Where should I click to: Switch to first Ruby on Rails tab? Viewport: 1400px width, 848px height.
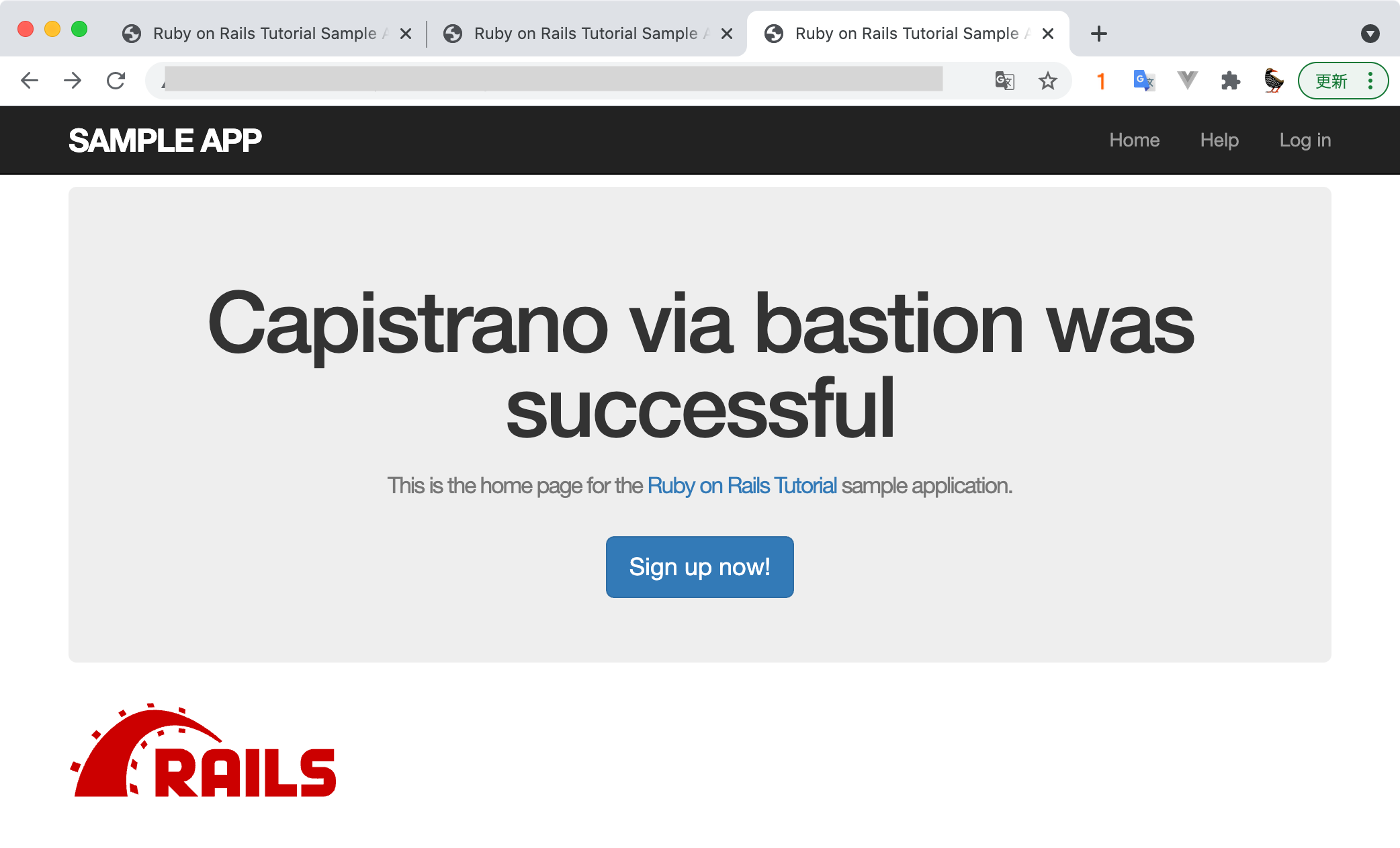pyautogui.click(x=265, y=34)
